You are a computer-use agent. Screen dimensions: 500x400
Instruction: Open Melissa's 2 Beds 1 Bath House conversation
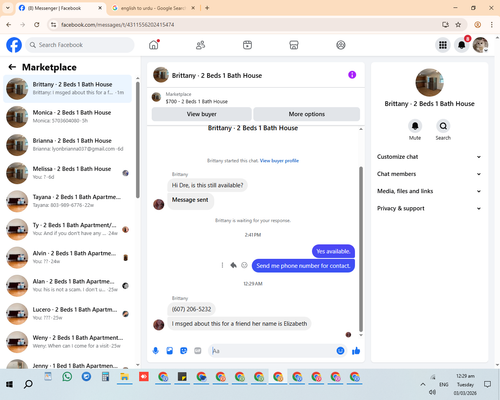68,173
